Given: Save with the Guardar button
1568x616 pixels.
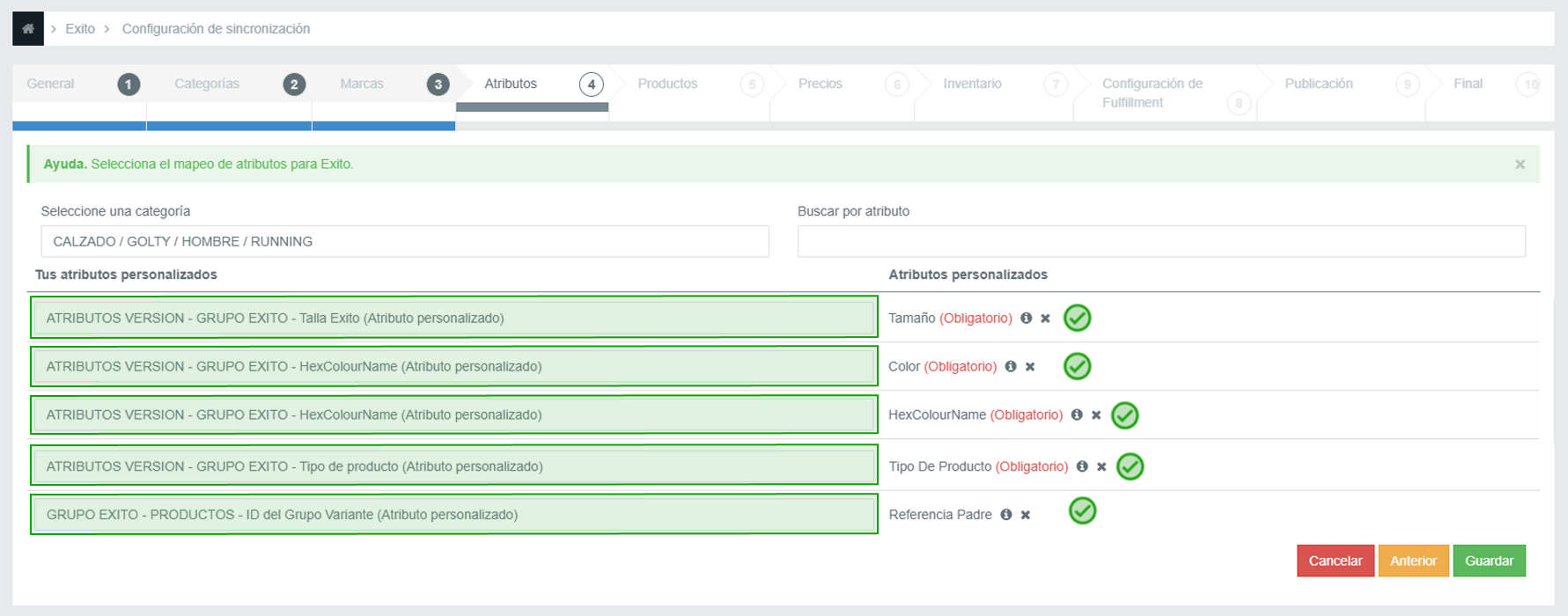Looking at the screenshot, I should (1489, 561).
